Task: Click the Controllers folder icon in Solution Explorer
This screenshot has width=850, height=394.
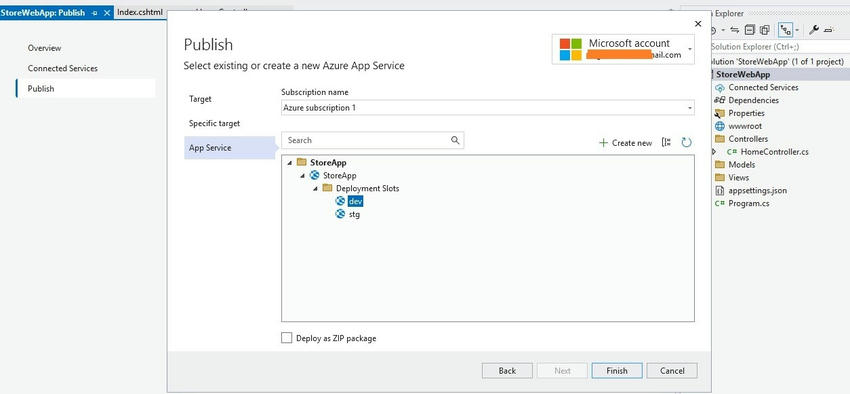Action: tap(720, 139)
